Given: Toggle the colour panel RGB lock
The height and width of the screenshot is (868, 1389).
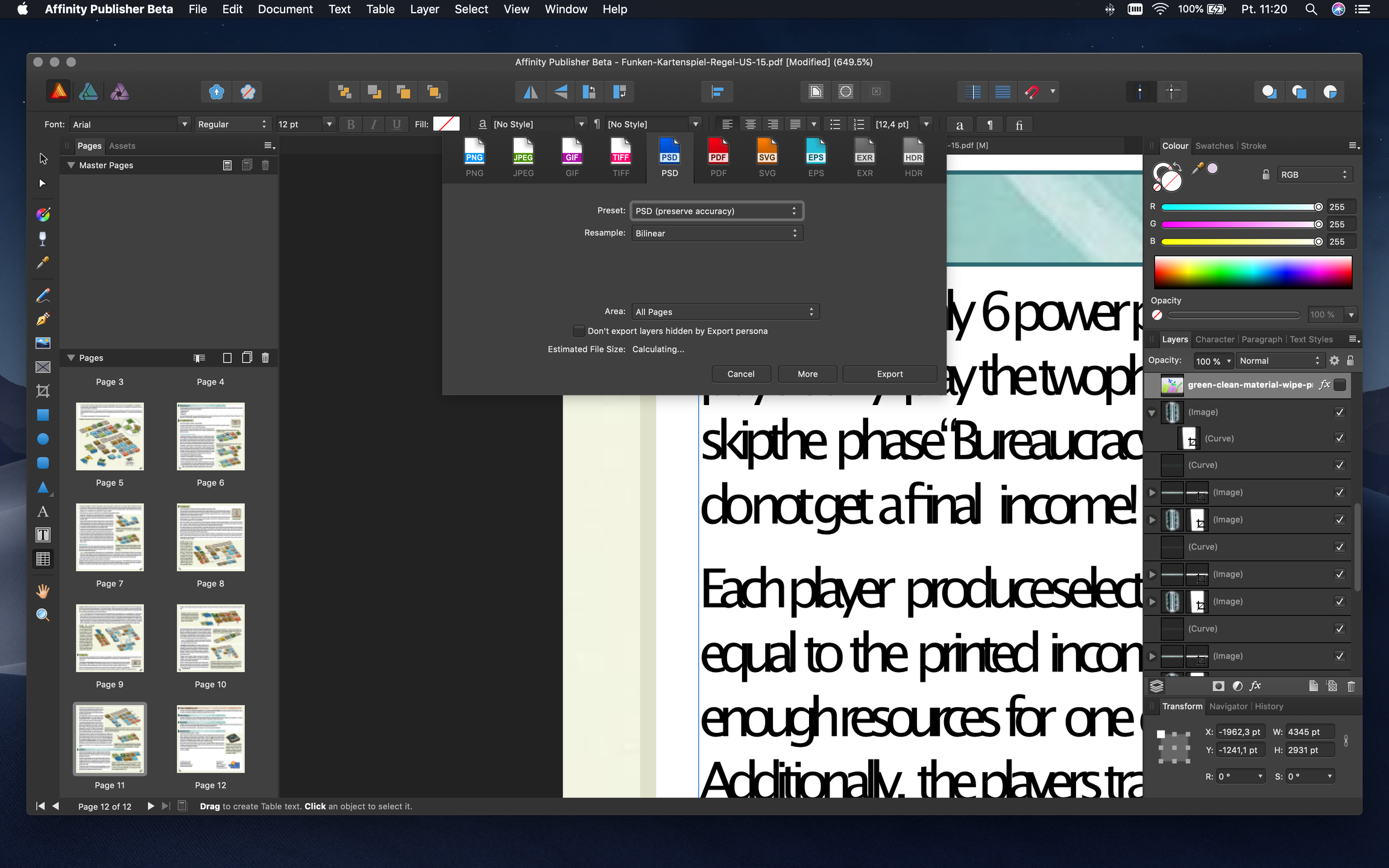Looking at the screenshot, I should pos(1266,175).
